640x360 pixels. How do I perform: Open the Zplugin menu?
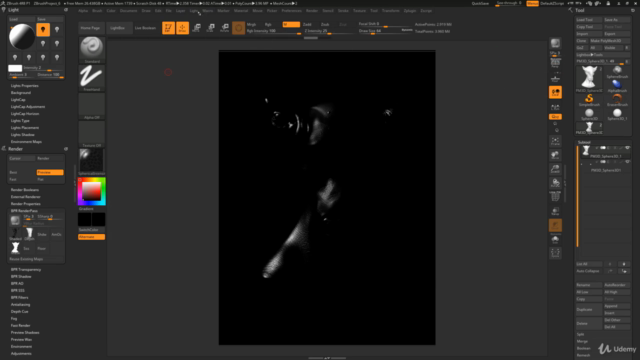[x=410, y=11]
